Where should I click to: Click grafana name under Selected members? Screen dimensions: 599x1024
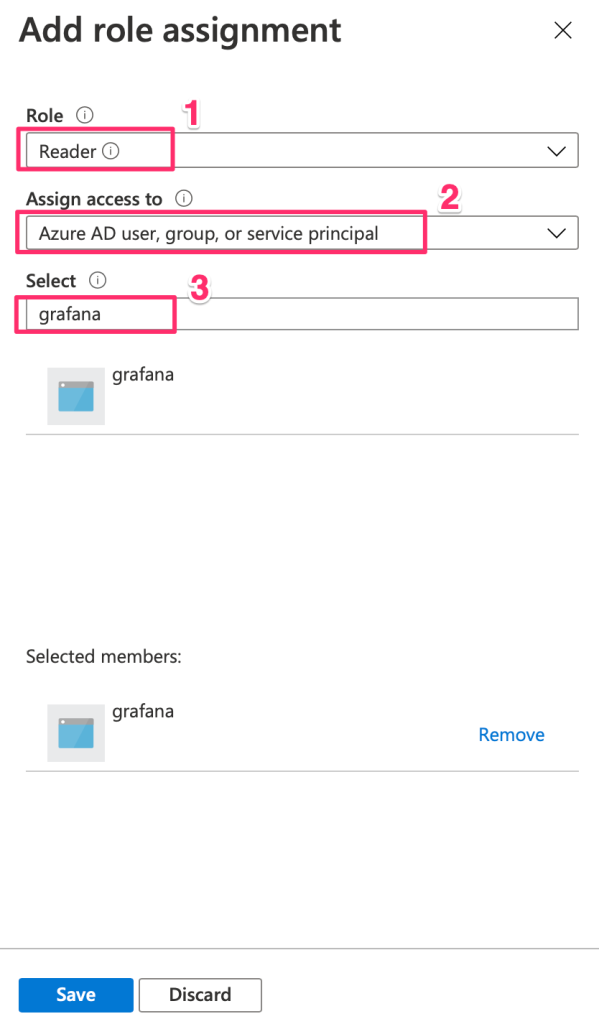143,711
